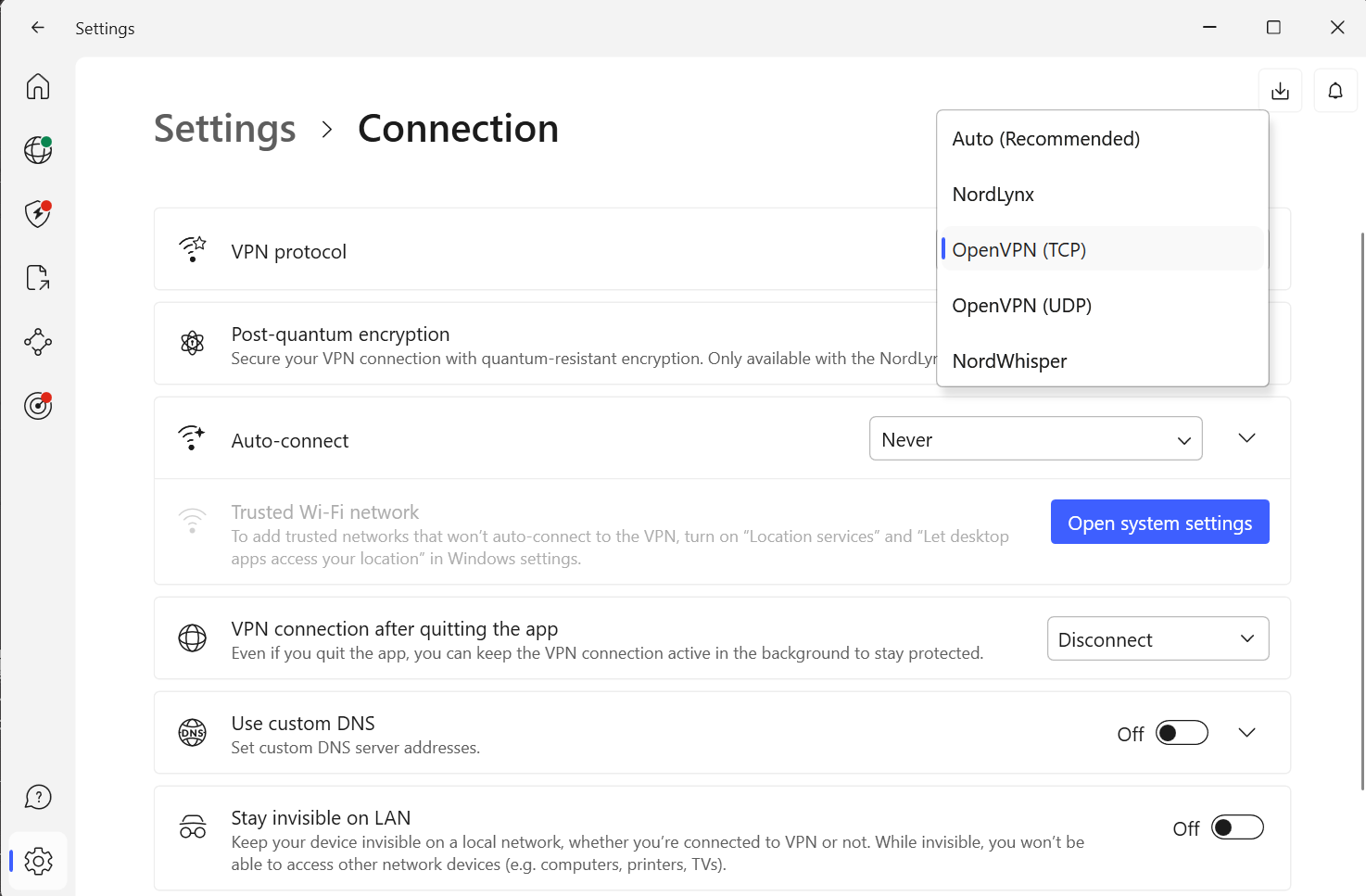
Task: Open the target radar sidebar icon
Action: tap(38, 405)
